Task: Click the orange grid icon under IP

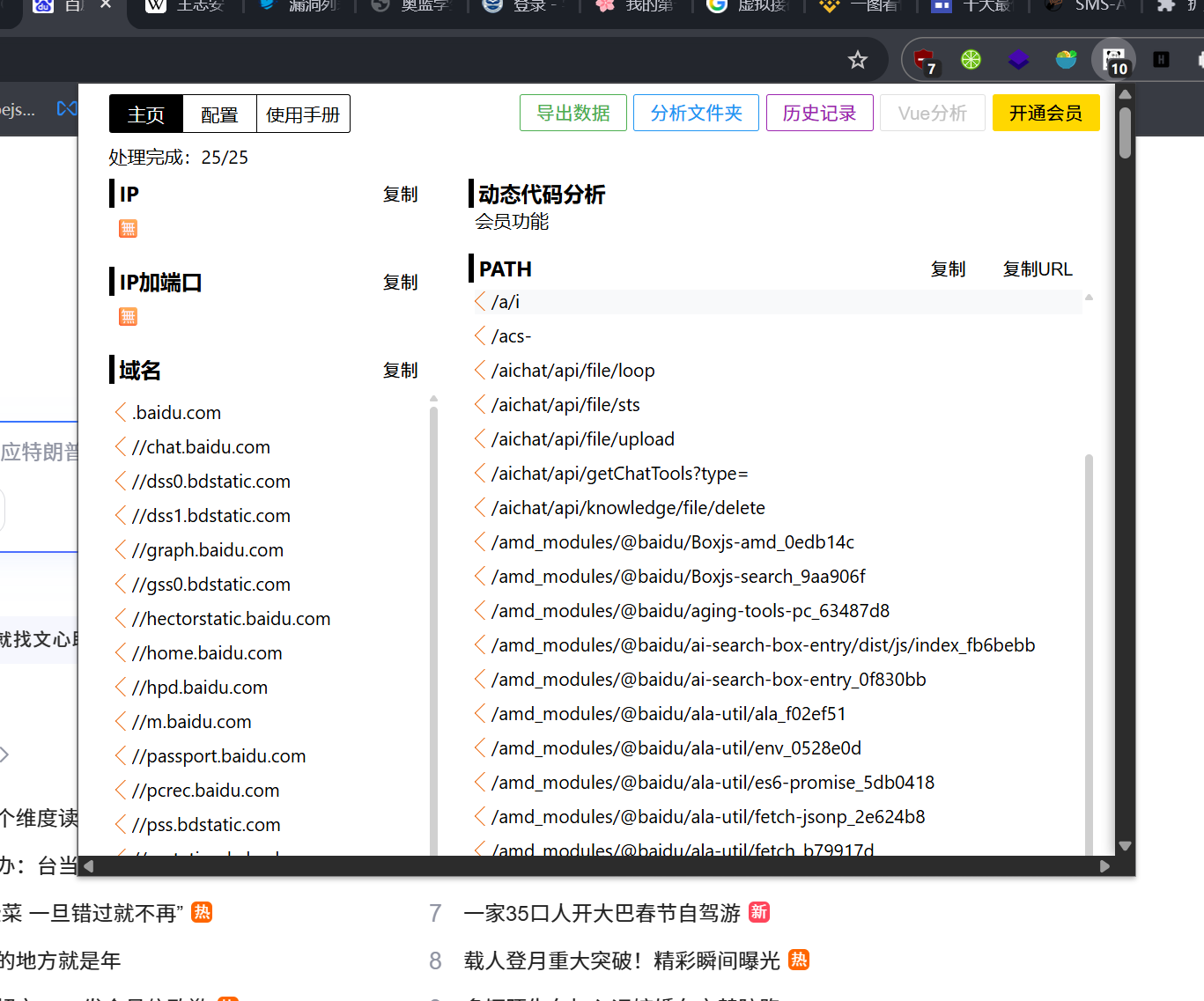Action: (128, 229)
